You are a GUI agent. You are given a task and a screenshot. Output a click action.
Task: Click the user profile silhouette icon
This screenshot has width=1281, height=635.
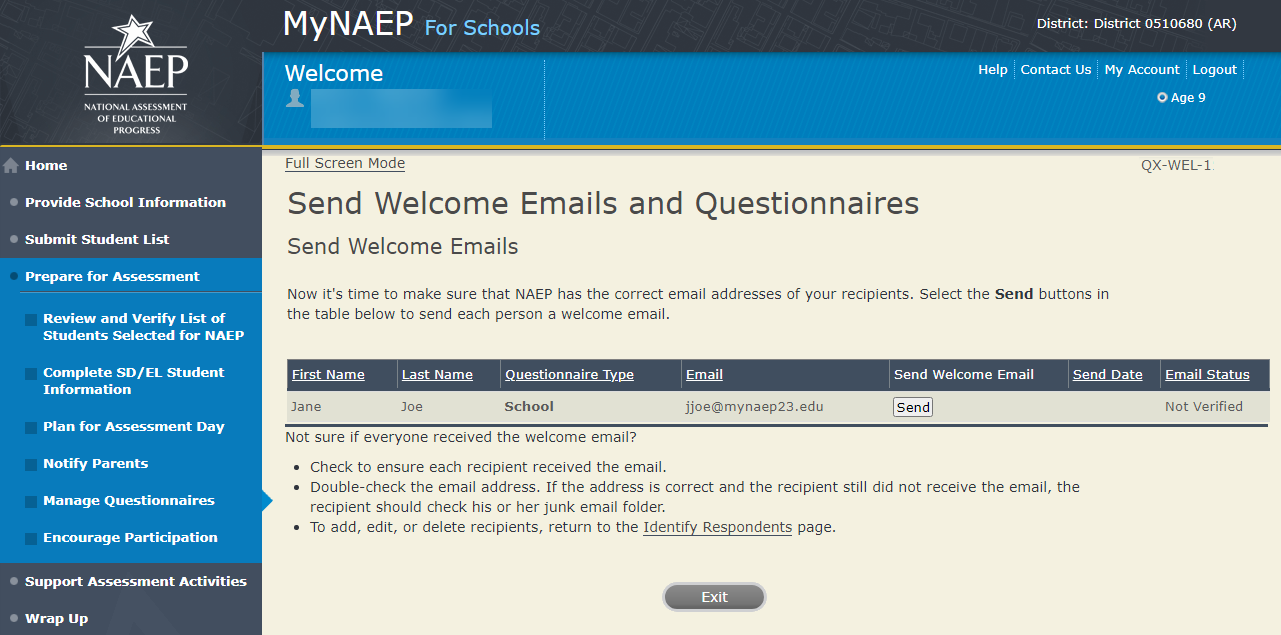[295, 98]
